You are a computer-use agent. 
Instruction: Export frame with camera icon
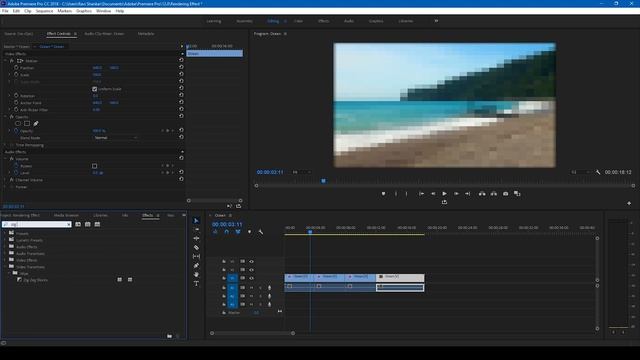pos(506,194)
